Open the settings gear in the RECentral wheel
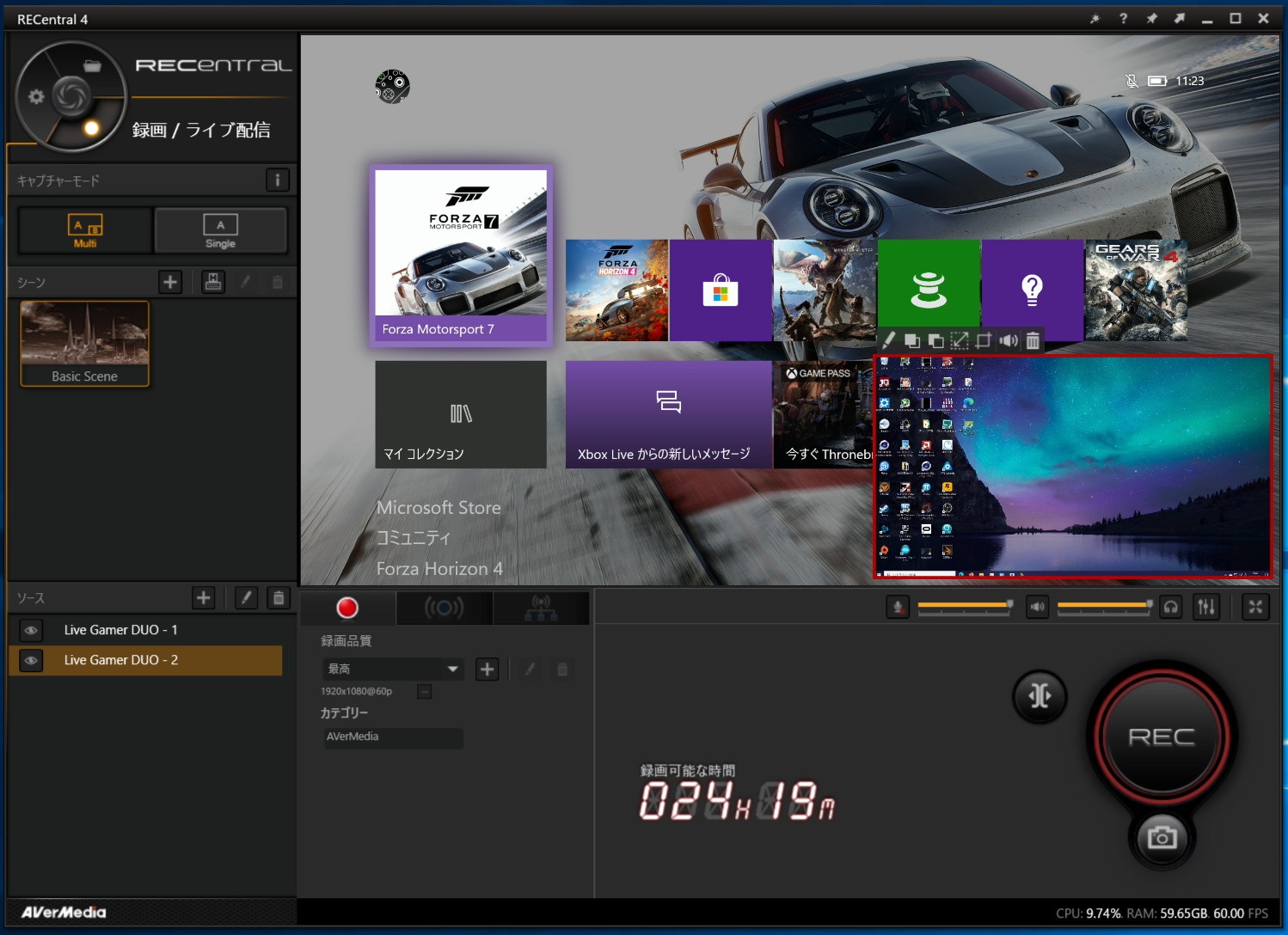The width and height of the screenshot is (1288, 935). [36, 96]
